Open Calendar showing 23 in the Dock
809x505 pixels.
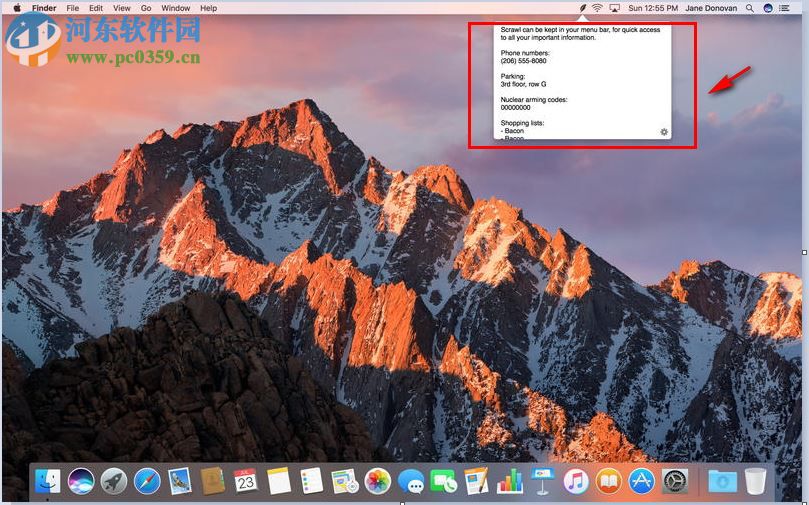point(246,481)
